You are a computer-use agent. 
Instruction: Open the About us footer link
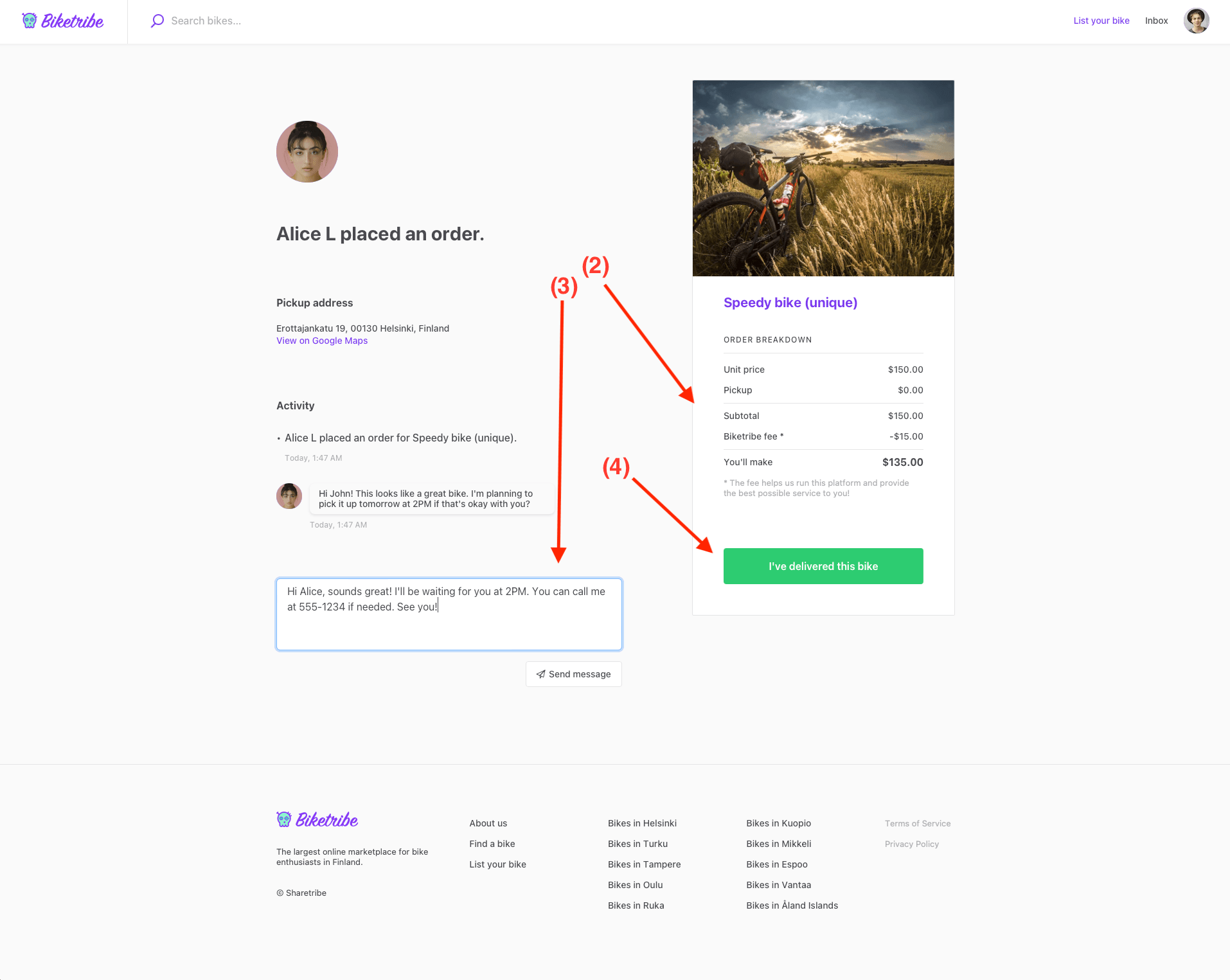point(488,823)
